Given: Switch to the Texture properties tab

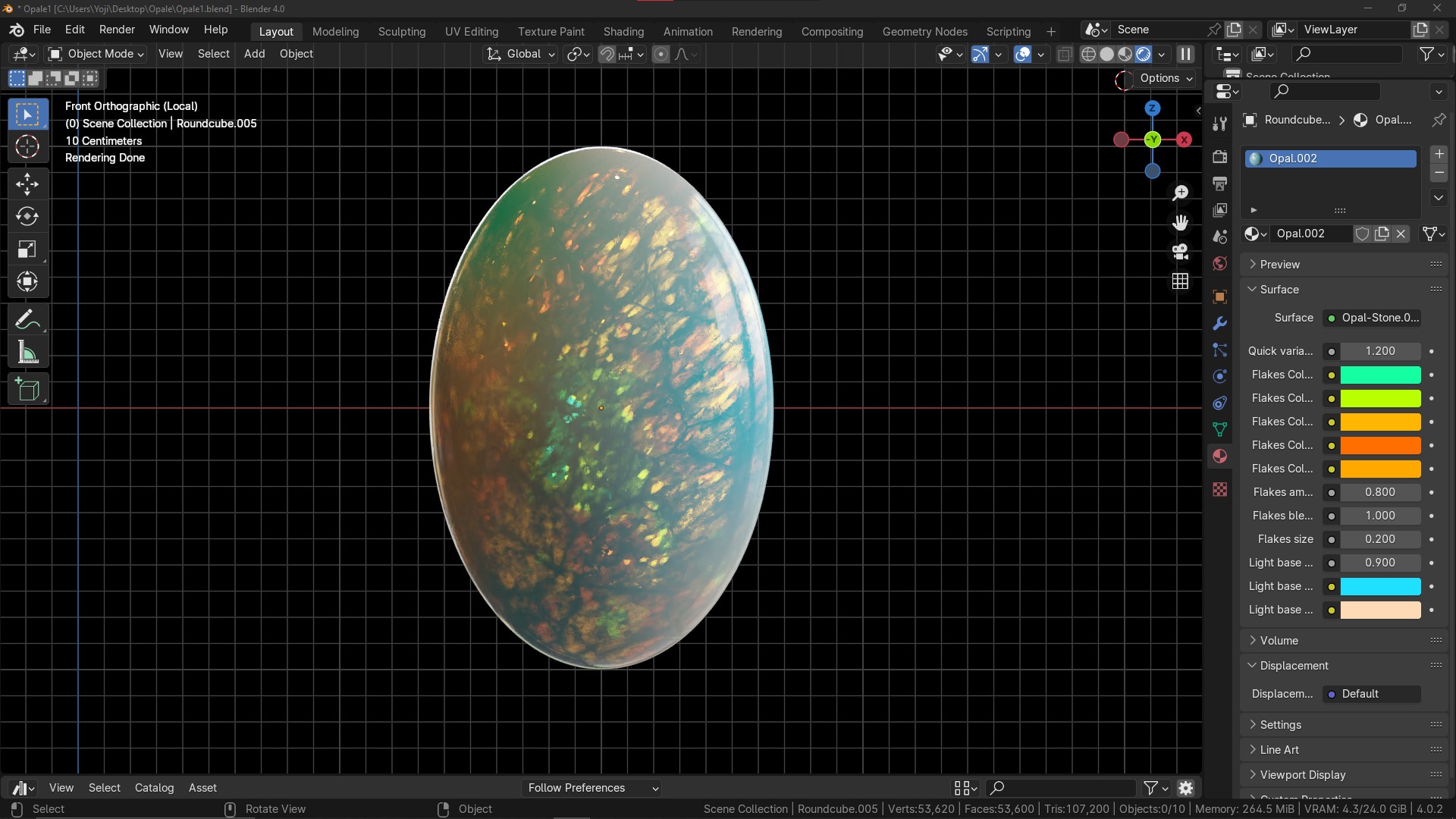Looking at the screenshot, I should 1219,490.
